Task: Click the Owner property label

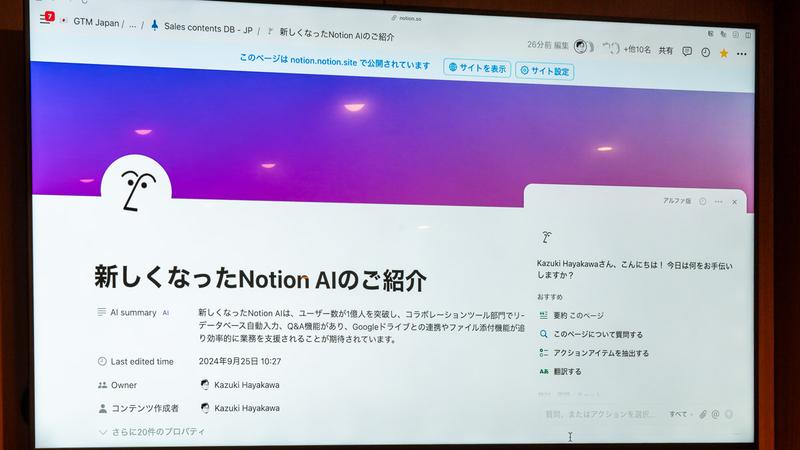Action: (x=117, y=385)
